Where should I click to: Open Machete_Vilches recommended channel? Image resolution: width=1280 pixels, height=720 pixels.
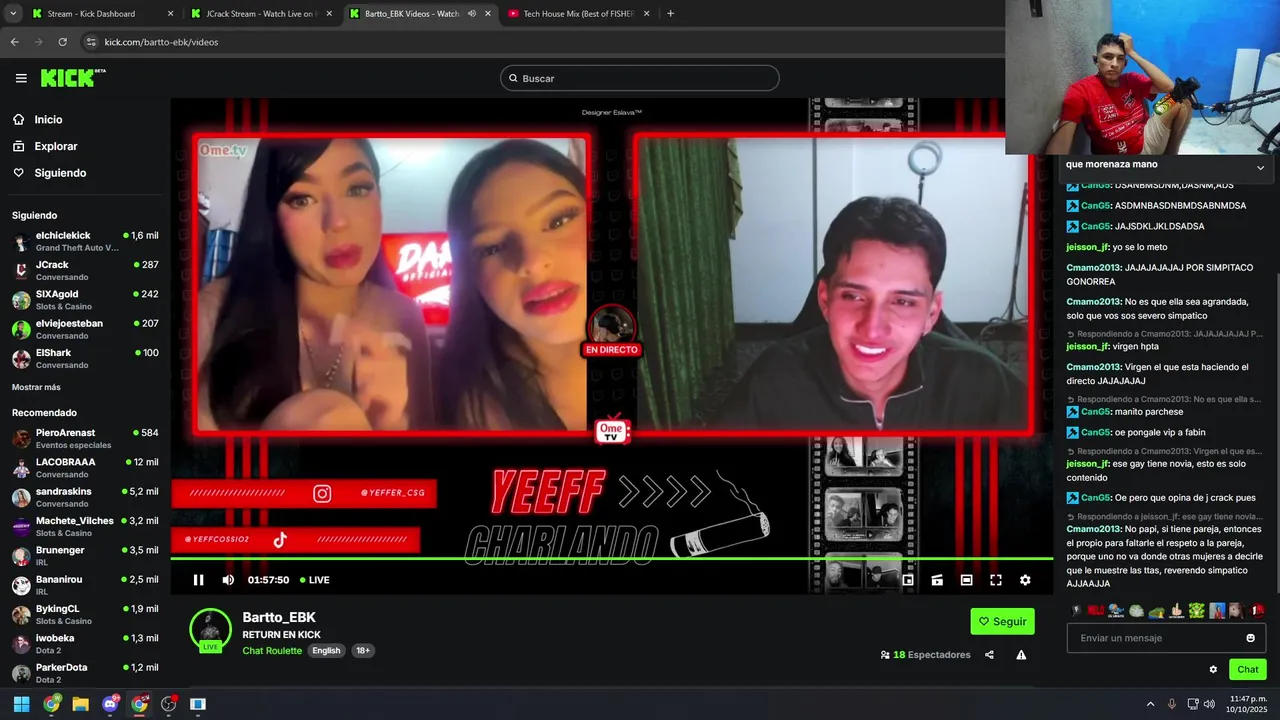point(85,526)
